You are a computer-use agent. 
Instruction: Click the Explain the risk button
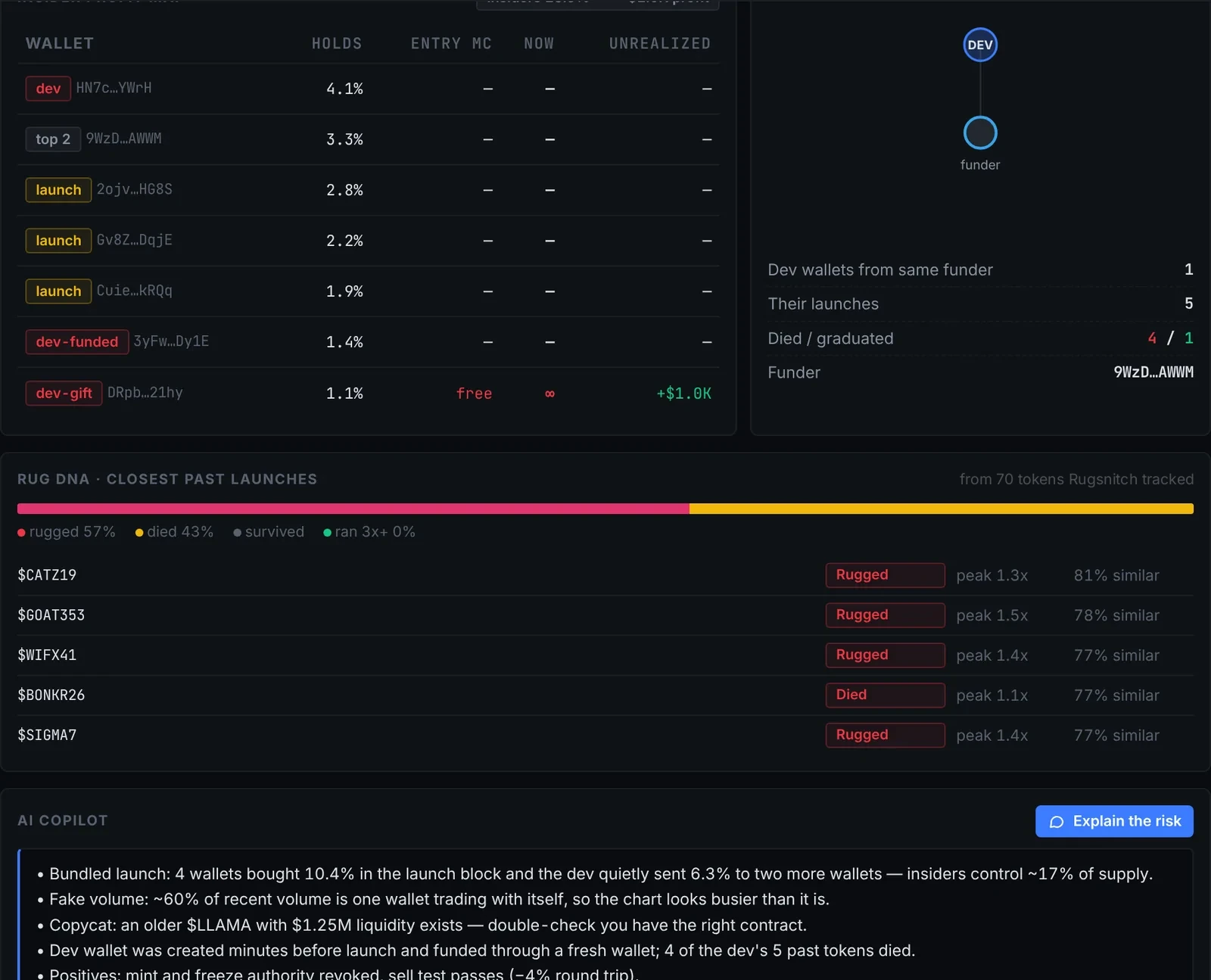pos(1114,821)
